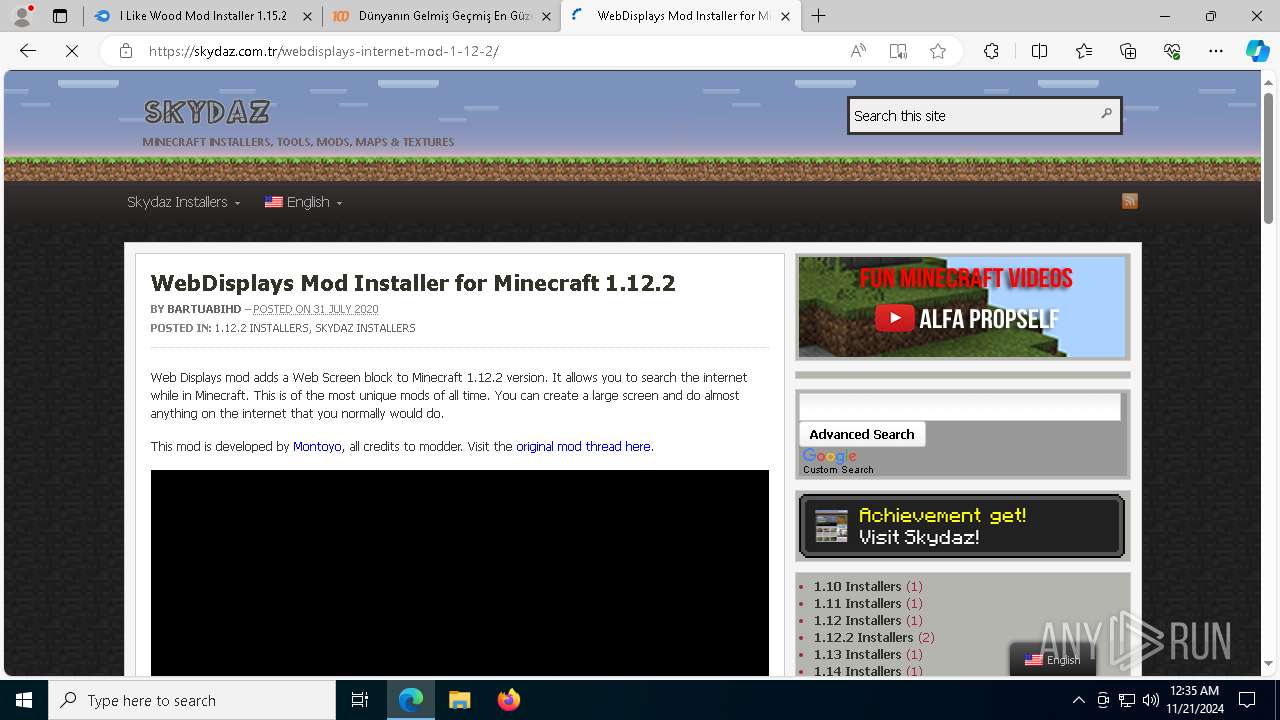
Task: Follow the Montoyo developer link
Action: (x=317, y=446)
